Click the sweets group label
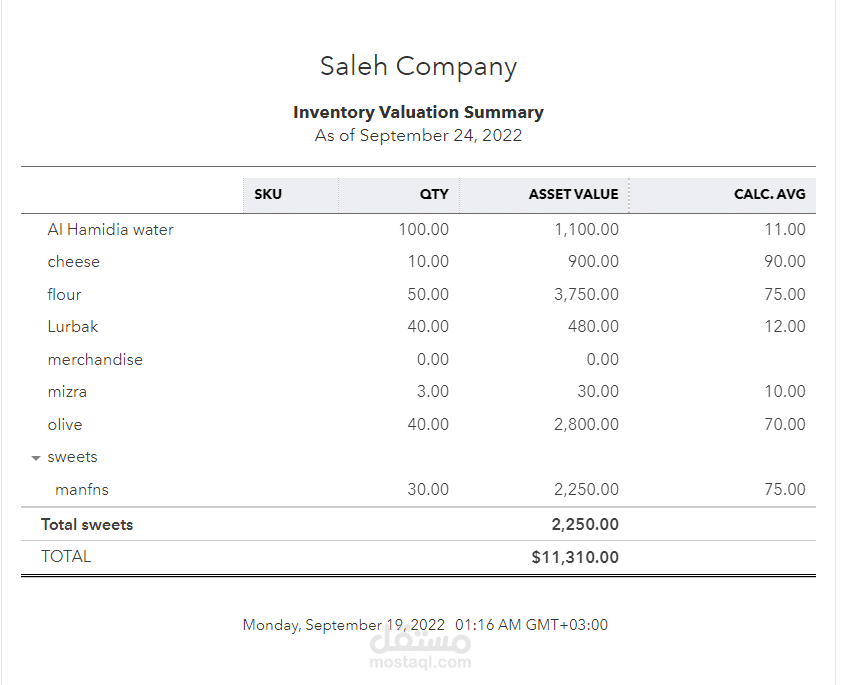Screen dimensions: 842x685 tap(72, 457)
